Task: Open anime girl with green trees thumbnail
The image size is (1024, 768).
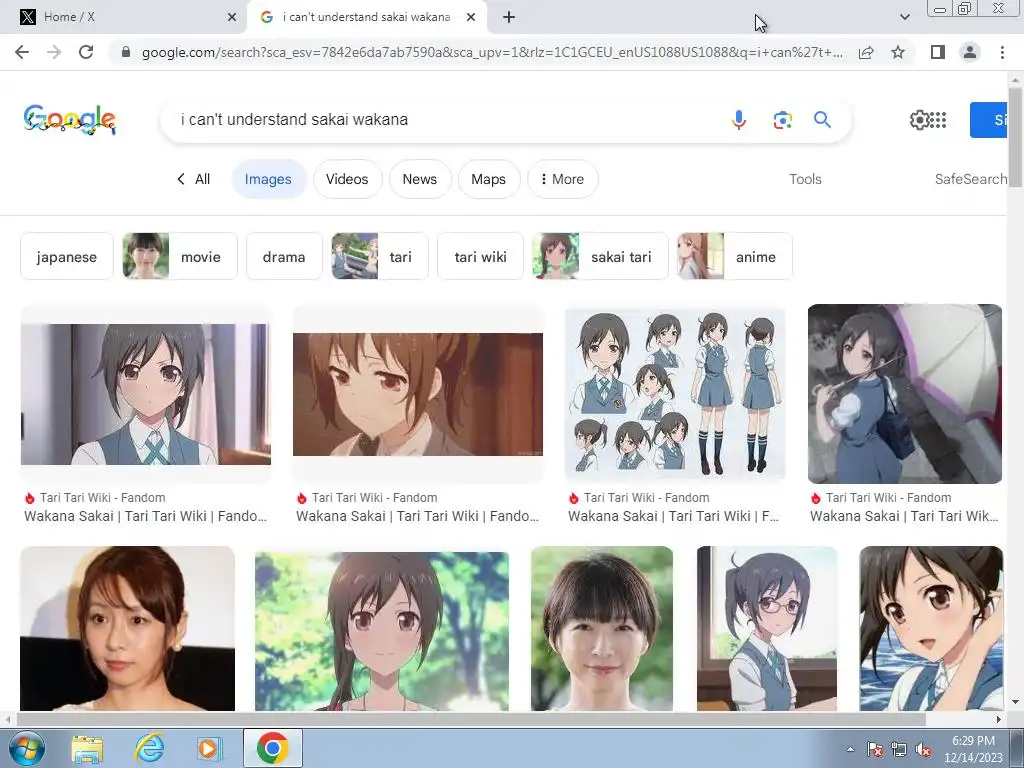Action: point(382,630)
